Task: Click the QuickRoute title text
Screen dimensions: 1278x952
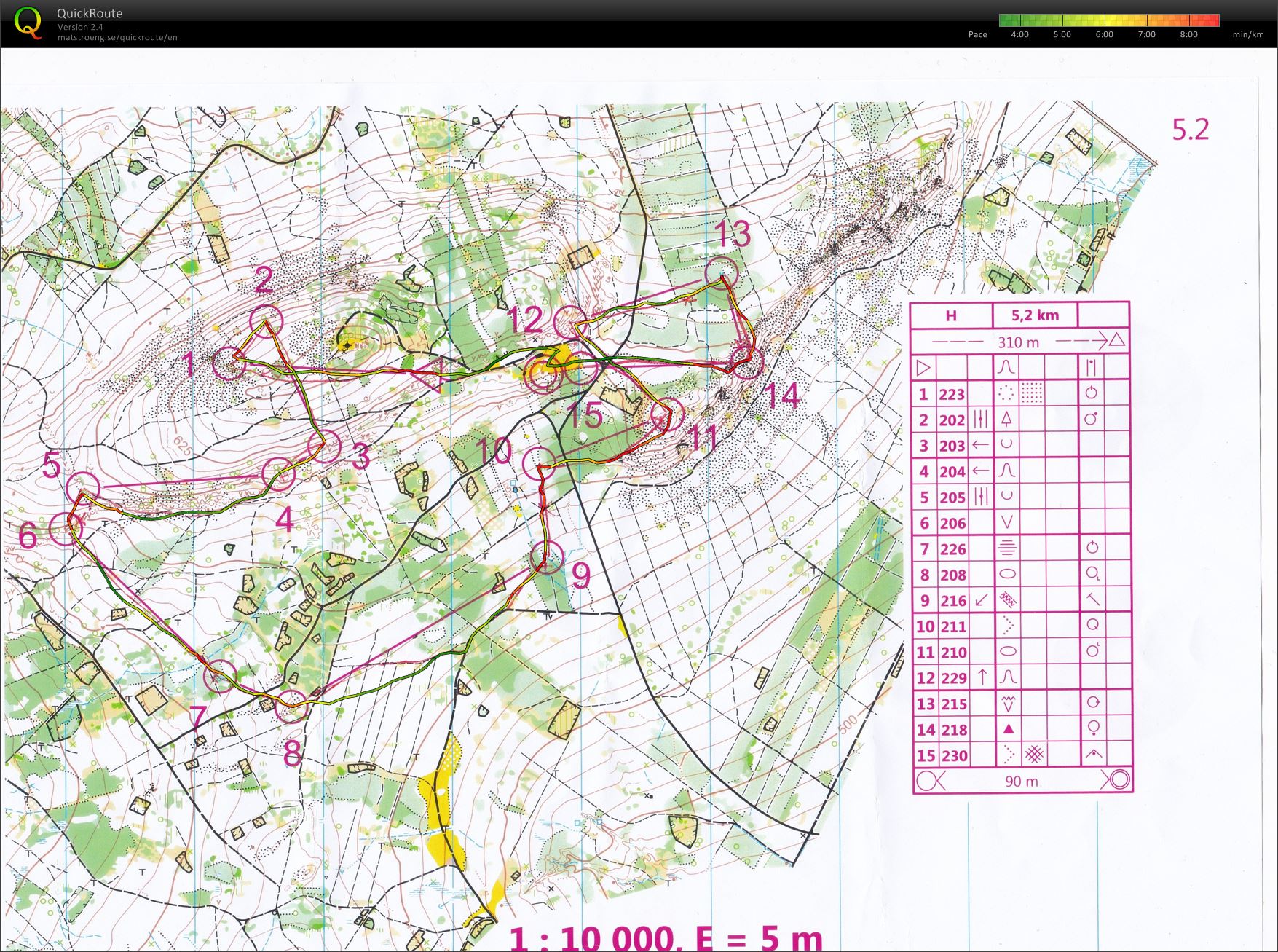Action: pos(90,13)
